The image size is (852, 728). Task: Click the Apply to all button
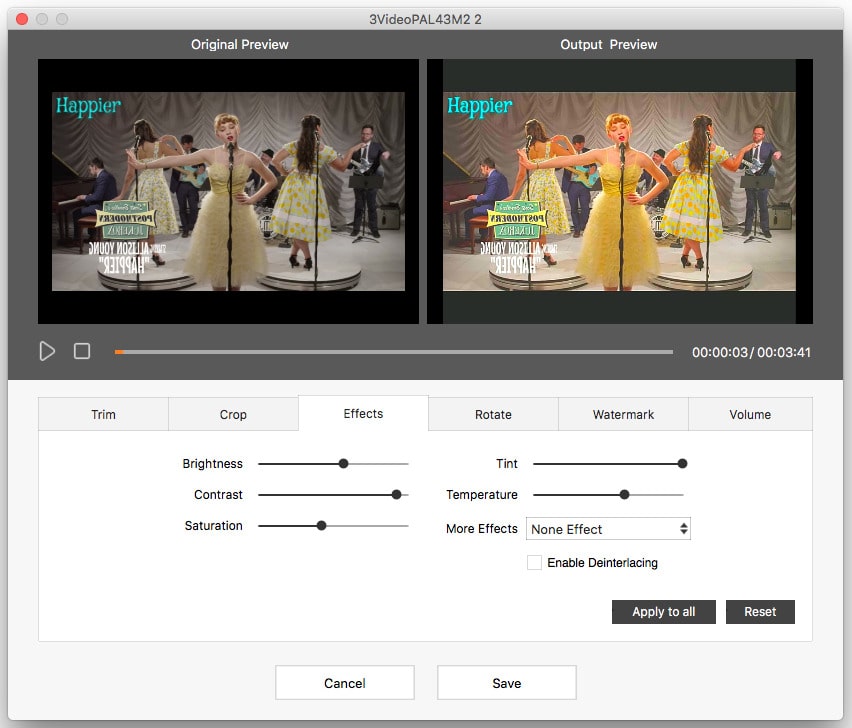tap(663, 612)
